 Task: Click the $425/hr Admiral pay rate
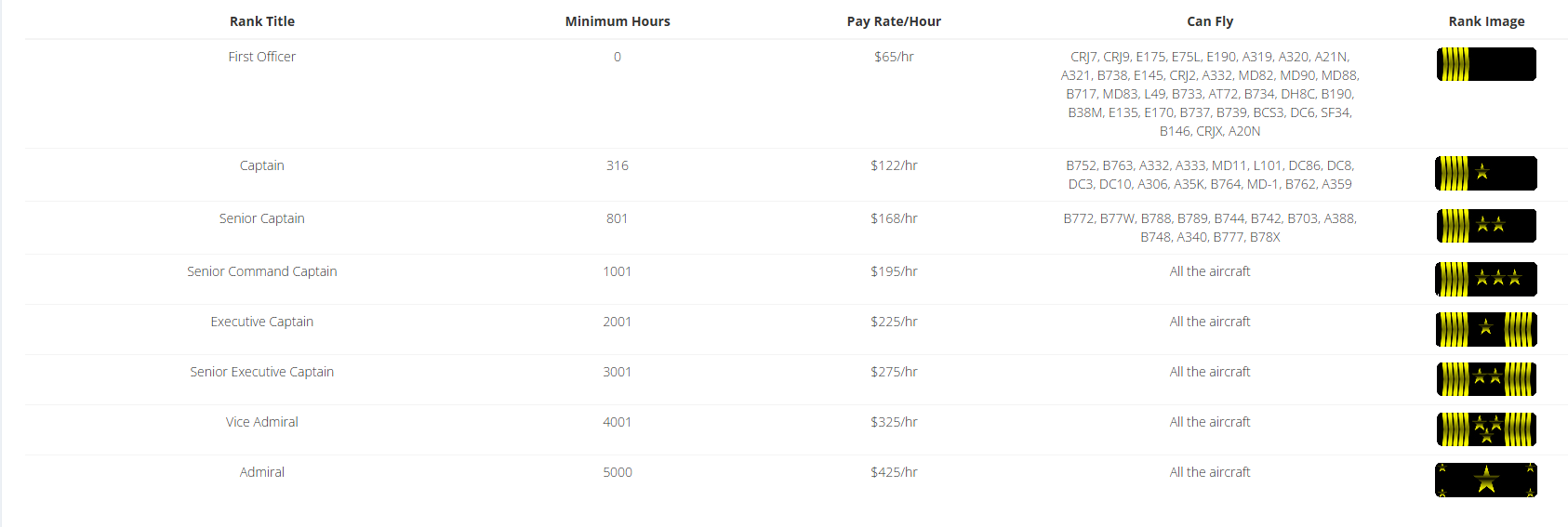894,472
